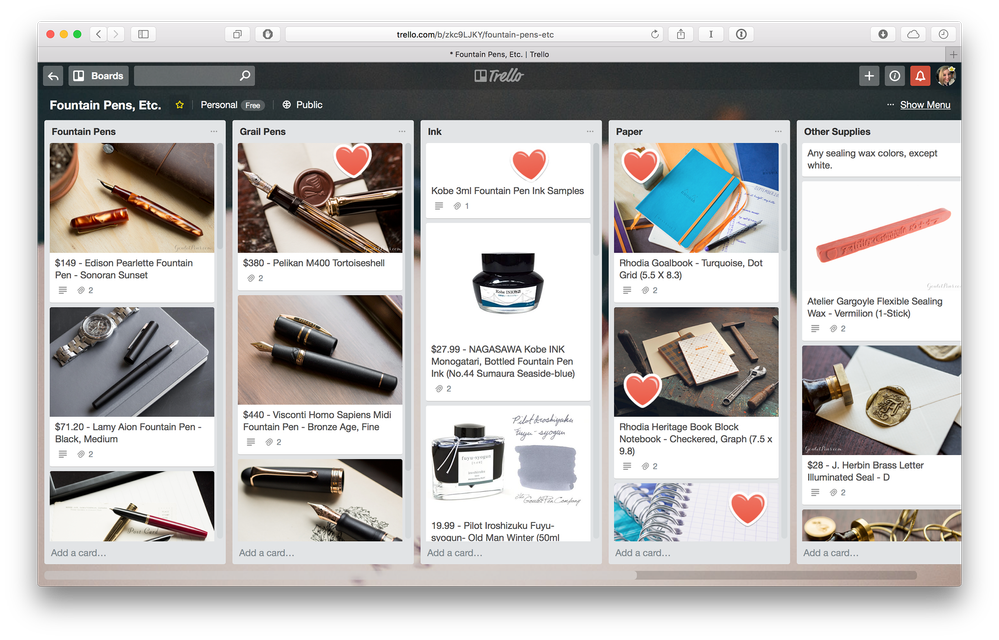This screenshot has width=999, height=640.
Task: Click the Trello logo in header
Action: click(x=499, y=76)
